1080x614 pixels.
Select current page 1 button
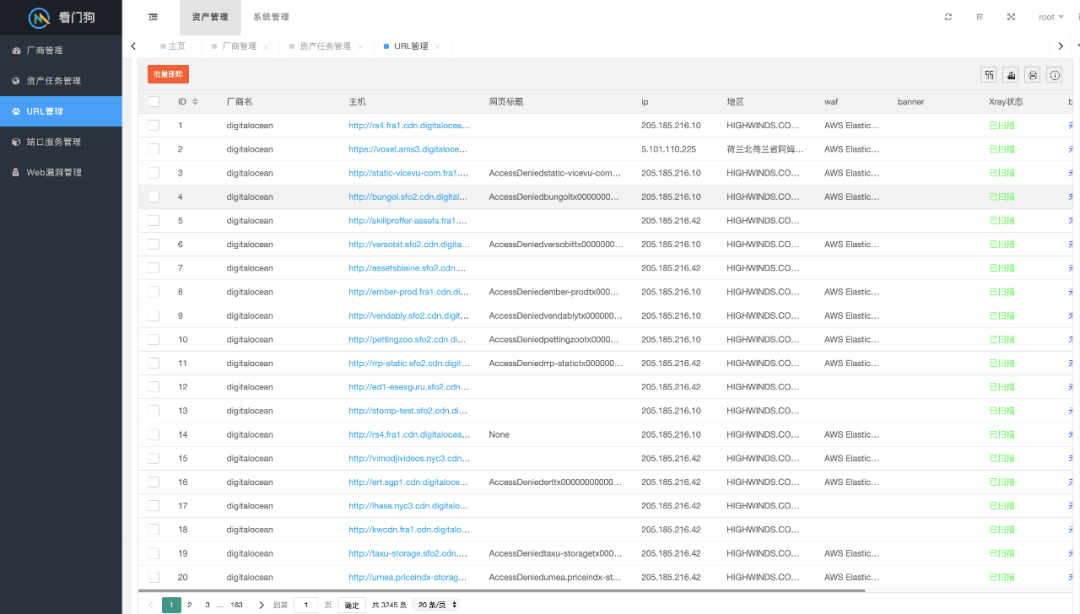coord(172,605)
